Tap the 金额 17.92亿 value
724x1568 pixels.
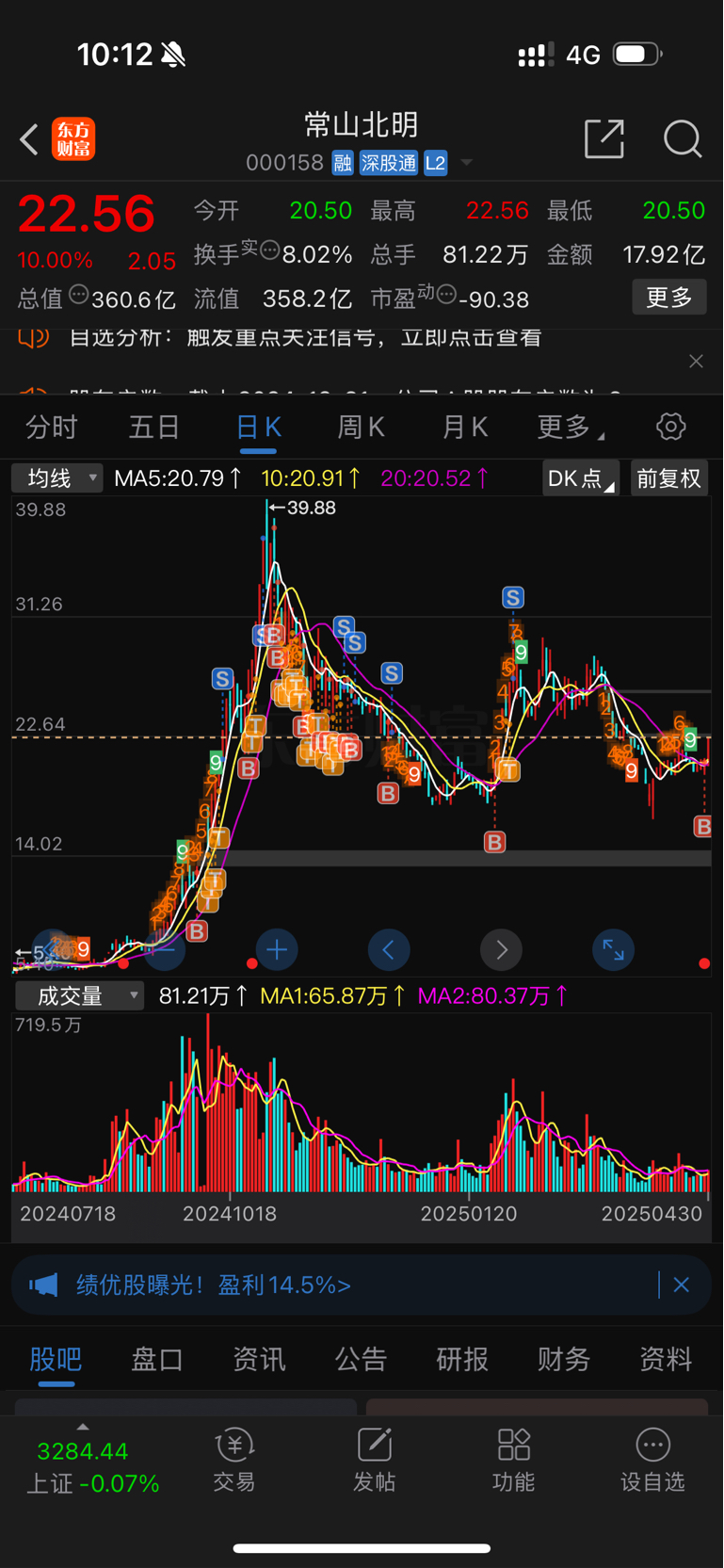coord(664,254)
